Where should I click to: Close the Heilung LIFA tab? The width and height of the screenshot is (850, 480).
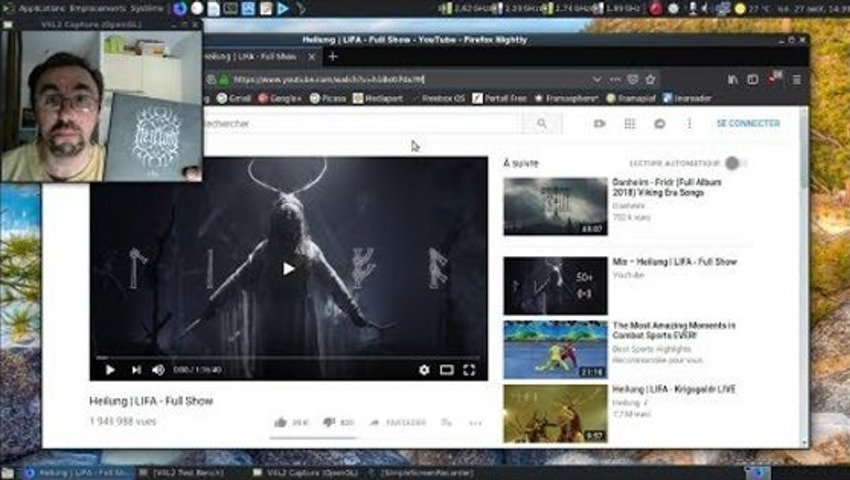click(x=312, y=56)
